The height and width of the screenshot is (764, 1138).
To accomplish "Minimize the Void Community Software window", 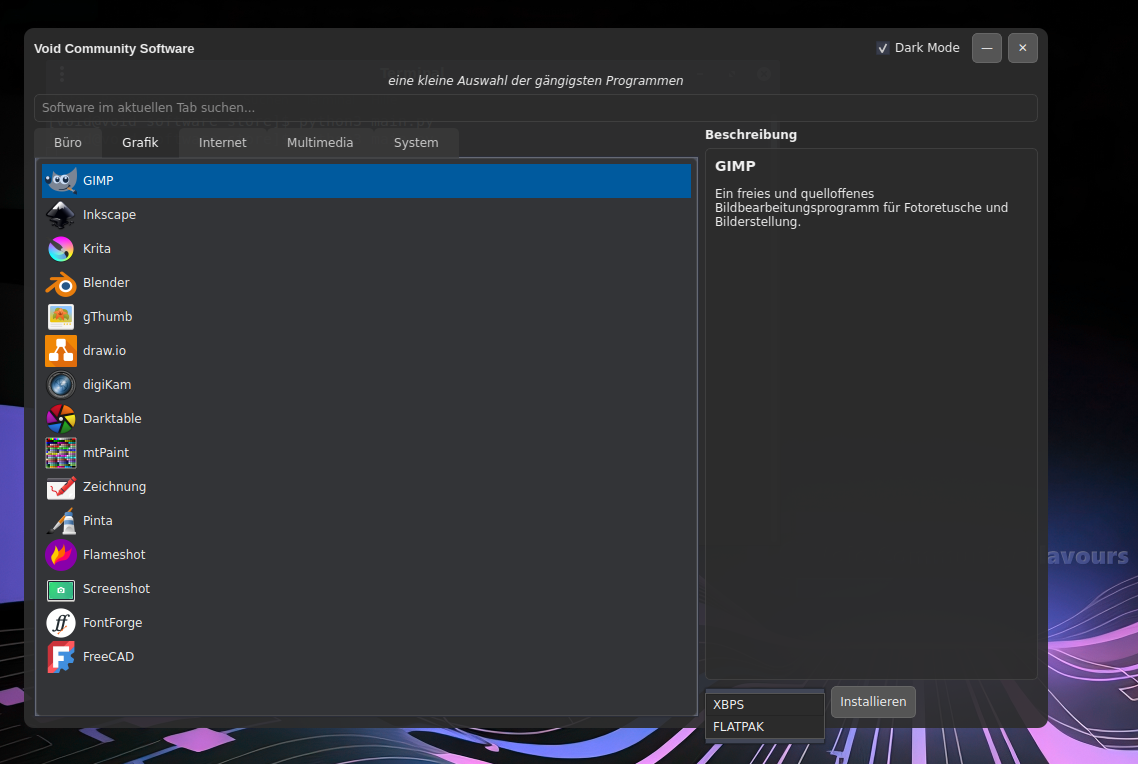I will click(x=986, y=48).
